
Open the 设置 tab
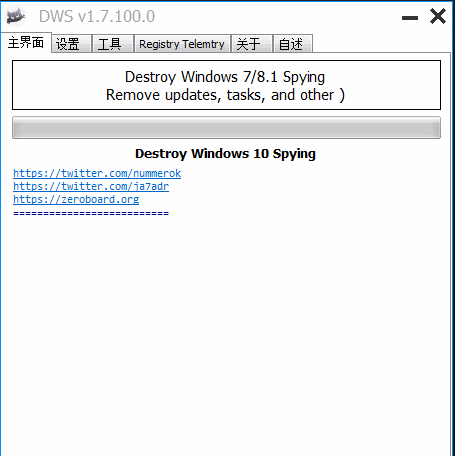pos(71,44)
